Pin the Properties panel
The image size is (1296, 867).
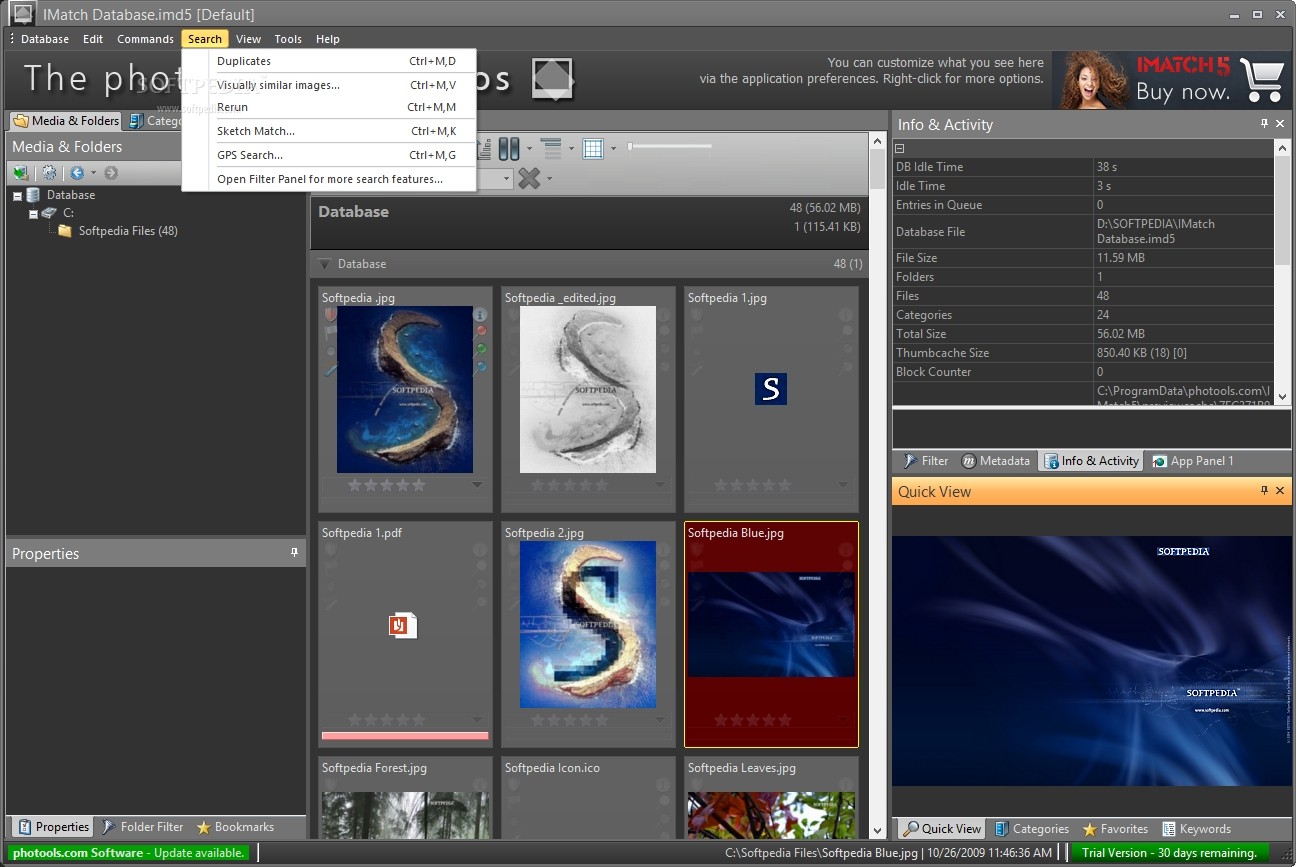294,552
